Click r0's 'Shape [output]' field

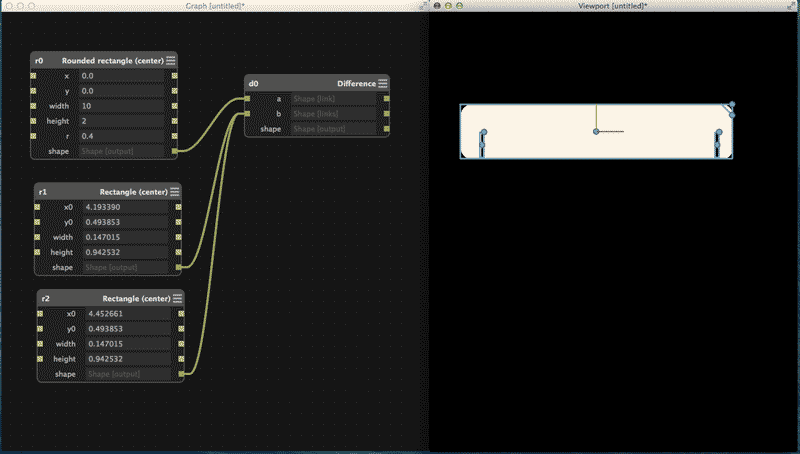point(121,152)
